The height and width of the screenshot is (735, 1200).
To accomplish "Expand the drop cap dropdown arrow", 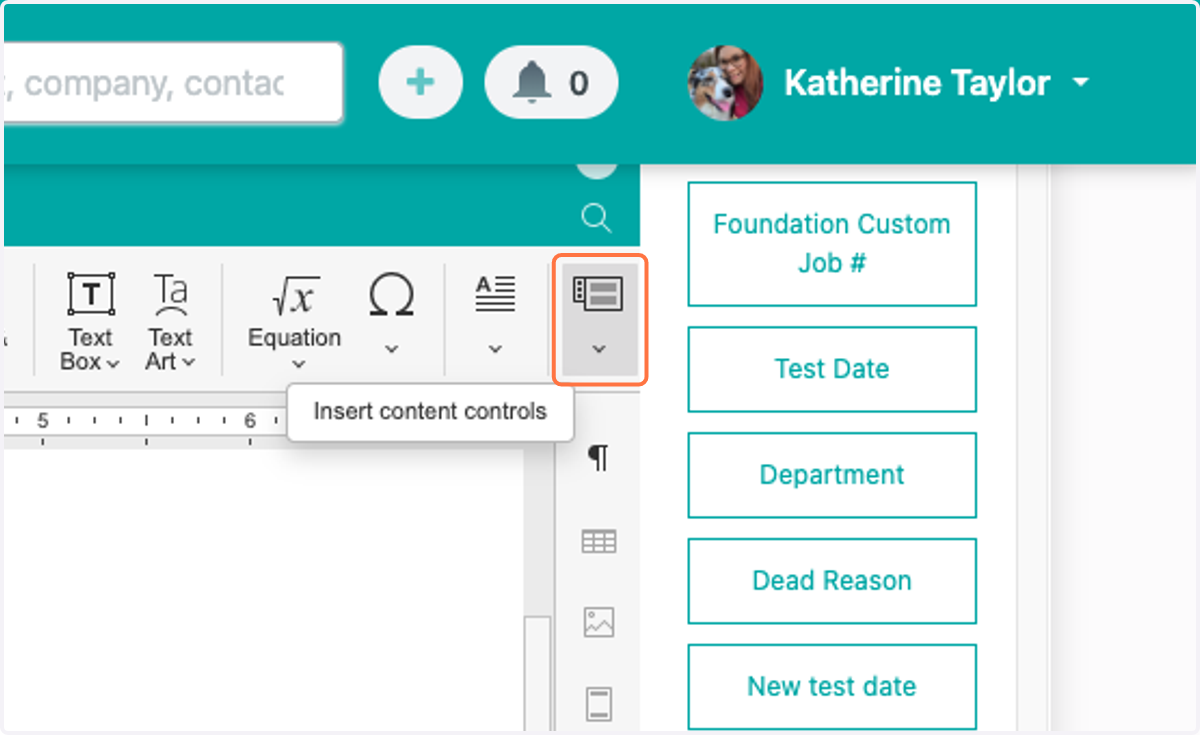I will coord(495,349).
